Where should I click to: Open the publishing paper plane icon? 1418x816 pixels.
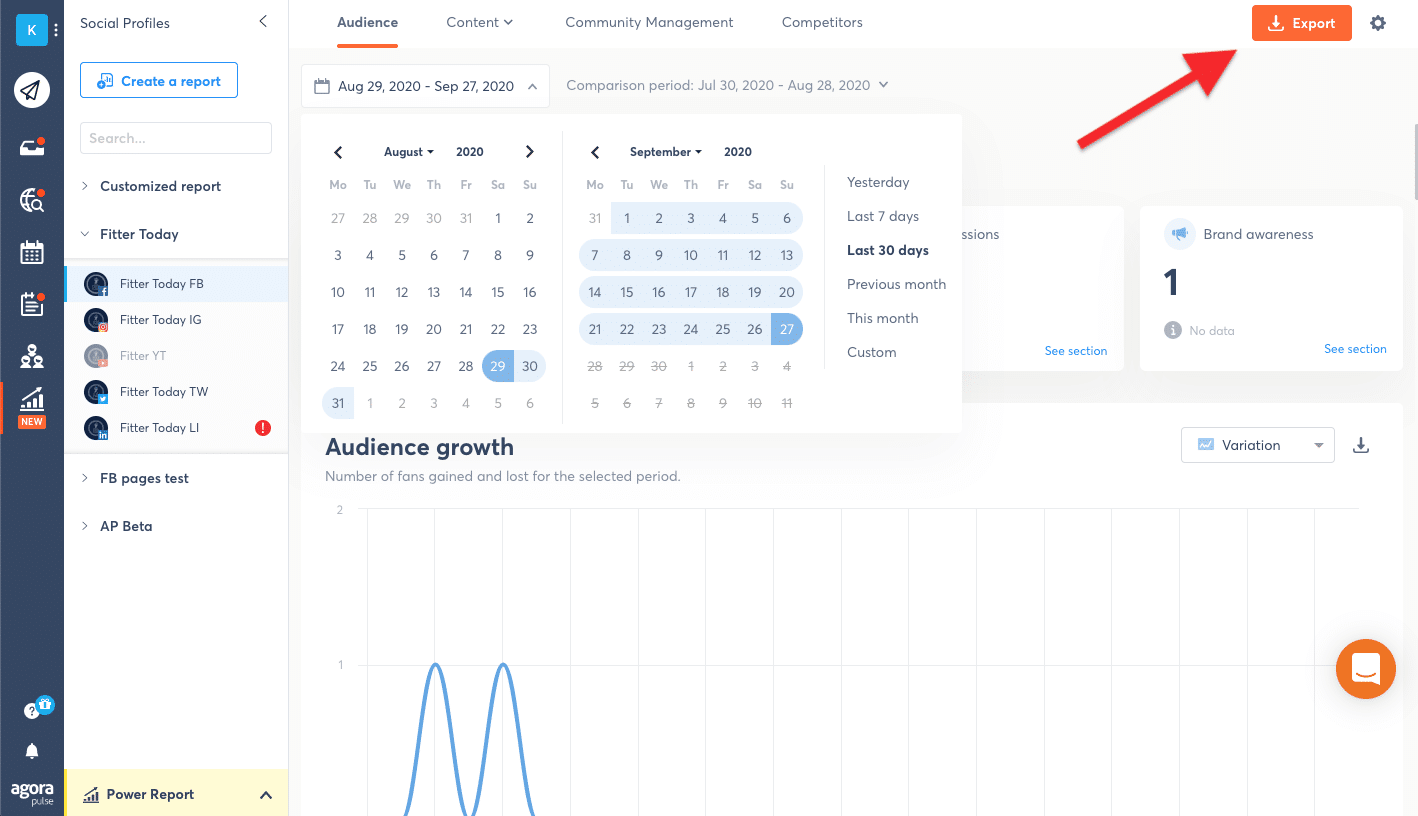click(x=32, y=91)
